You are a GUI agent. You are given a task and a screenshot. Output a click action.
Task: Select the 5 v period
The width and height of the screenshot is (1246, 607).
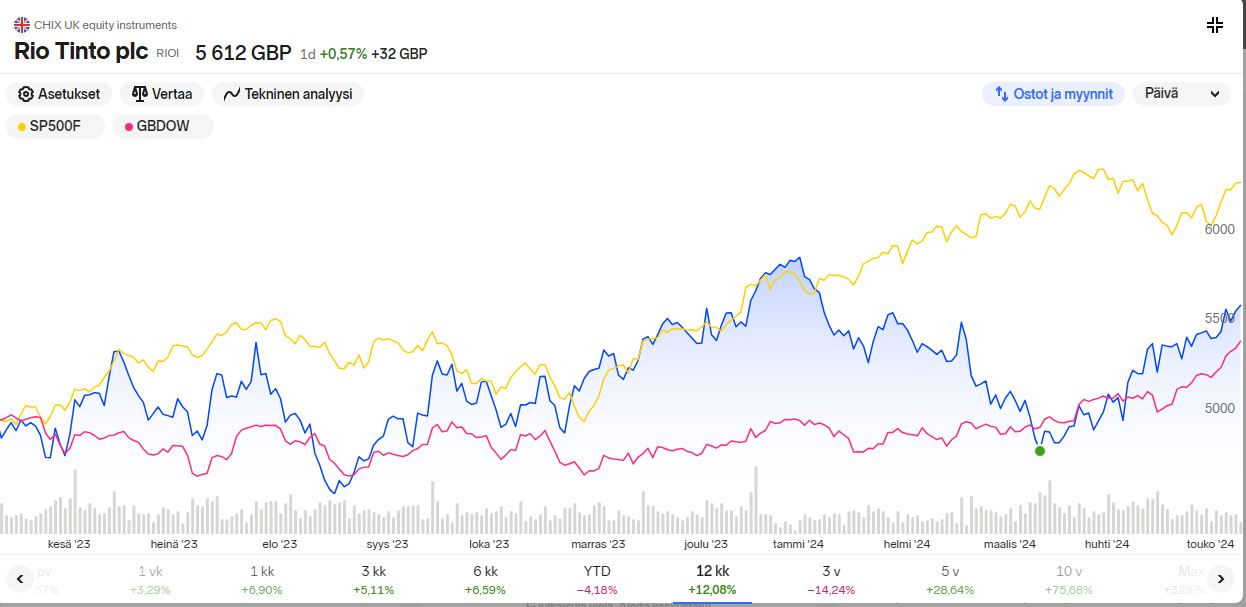click(x=950, y=580)
